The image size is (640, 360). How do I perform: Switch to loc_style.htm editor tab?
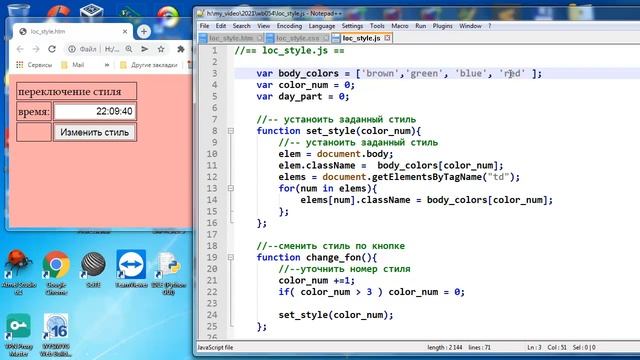231,38
